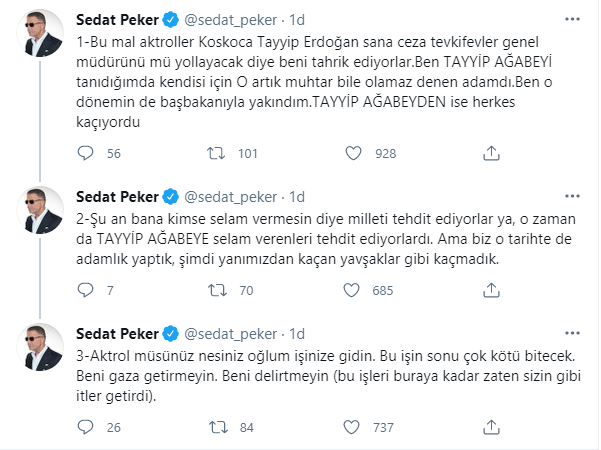Image resolution: width=601 pixels, height=450 pixels.
Task: Retweet the second tweet with 70 retweets
Action: pyautogui.click(x=215, y=291)
